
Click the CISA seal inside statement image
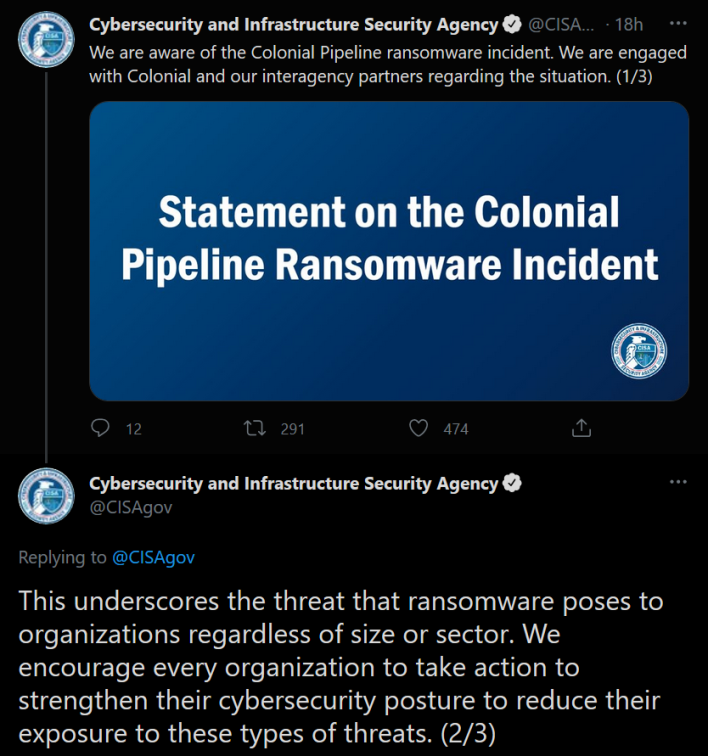coord(639,351)
